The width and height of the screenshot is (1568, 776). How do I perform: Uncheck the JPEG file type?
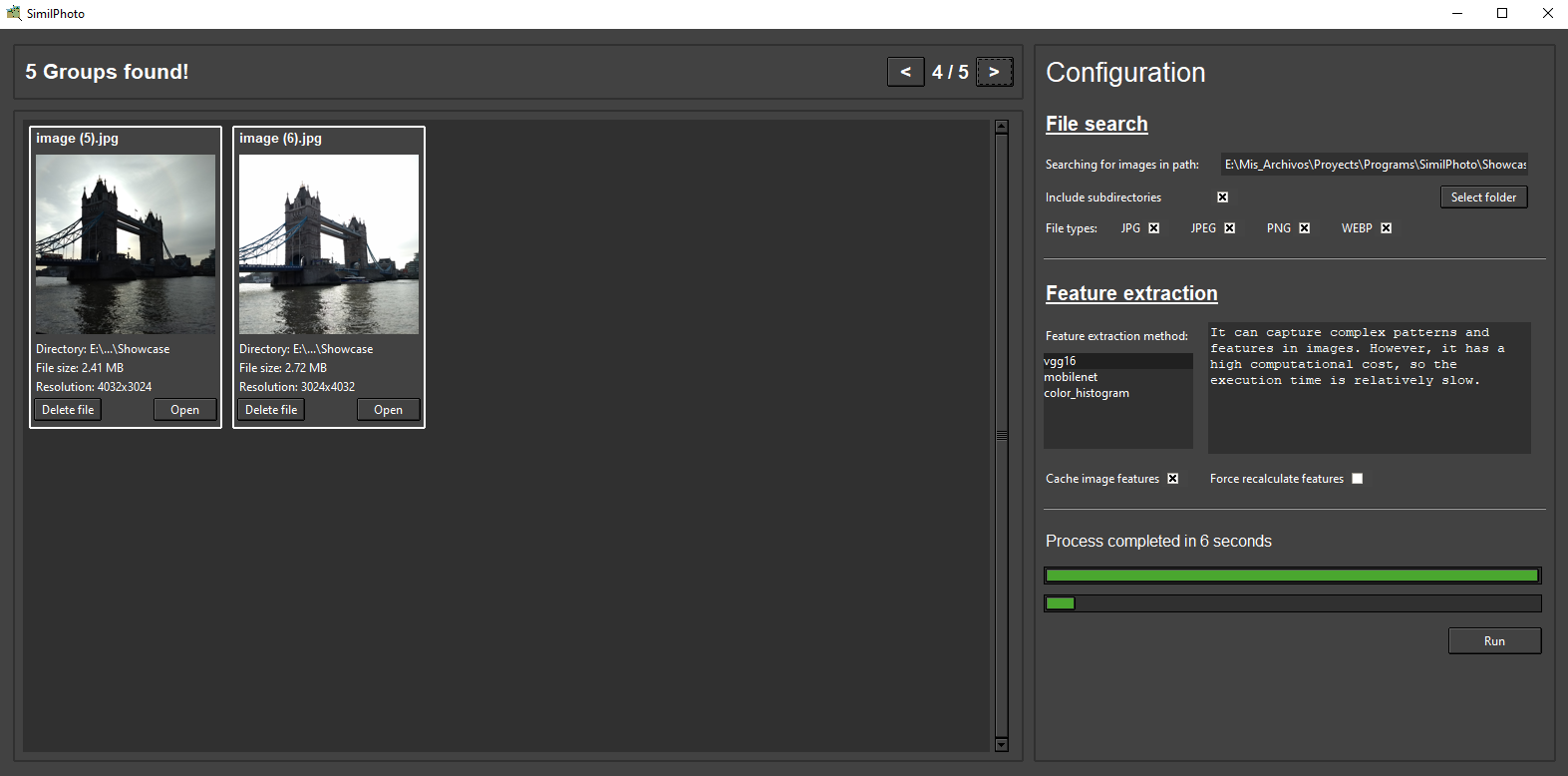coord(1229,228)
